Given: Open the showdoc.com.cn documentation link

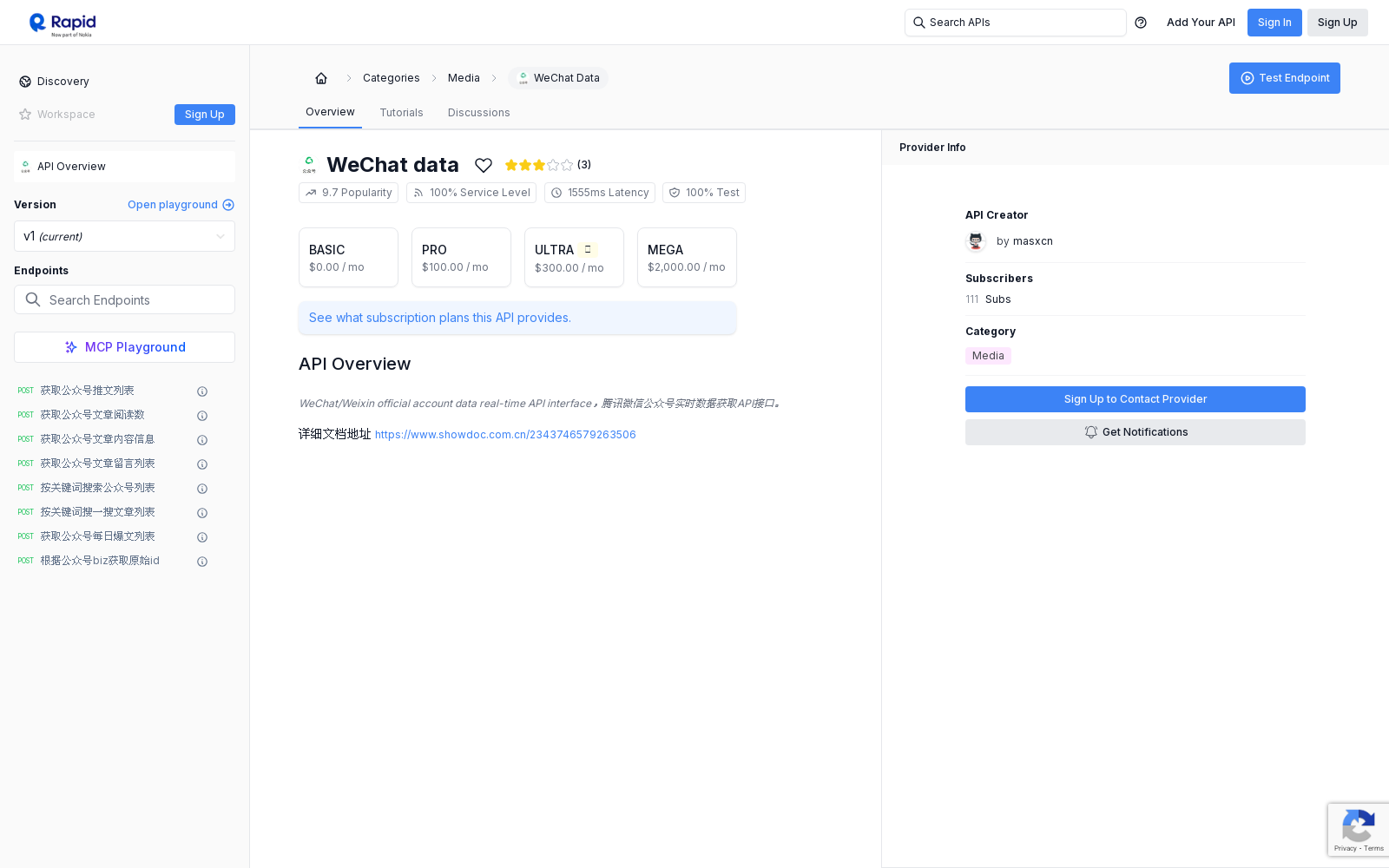Looking at the screenshot, I should (x=505, y=435).
